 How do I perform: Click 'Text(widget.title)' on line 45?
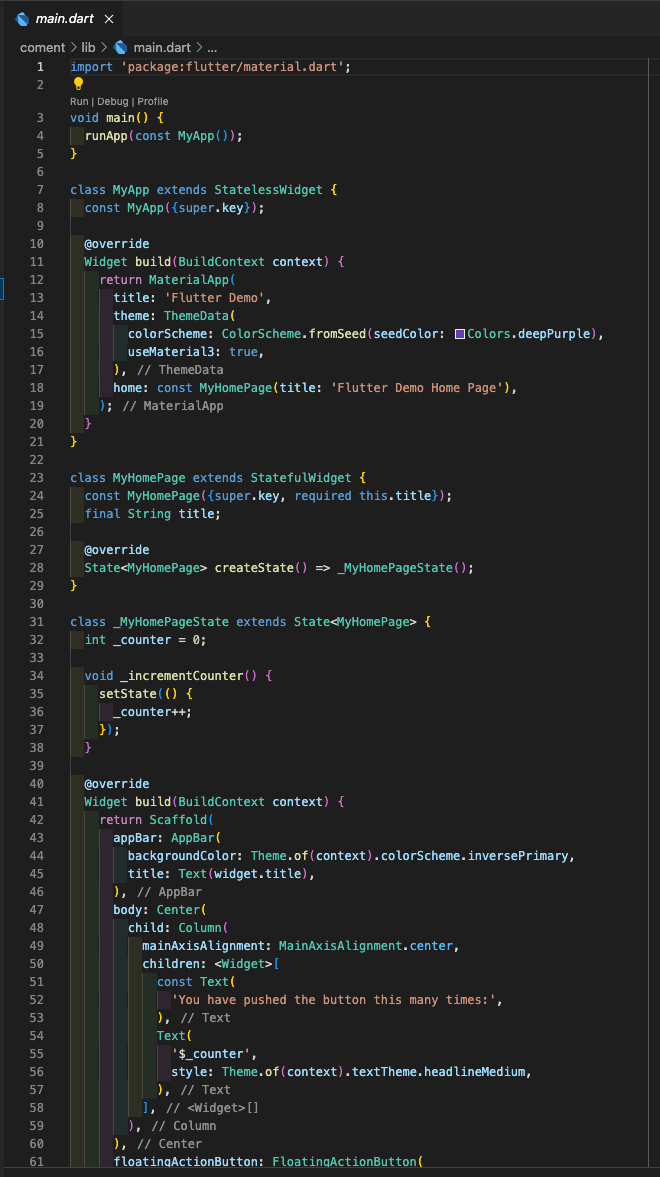coord(243,874)
